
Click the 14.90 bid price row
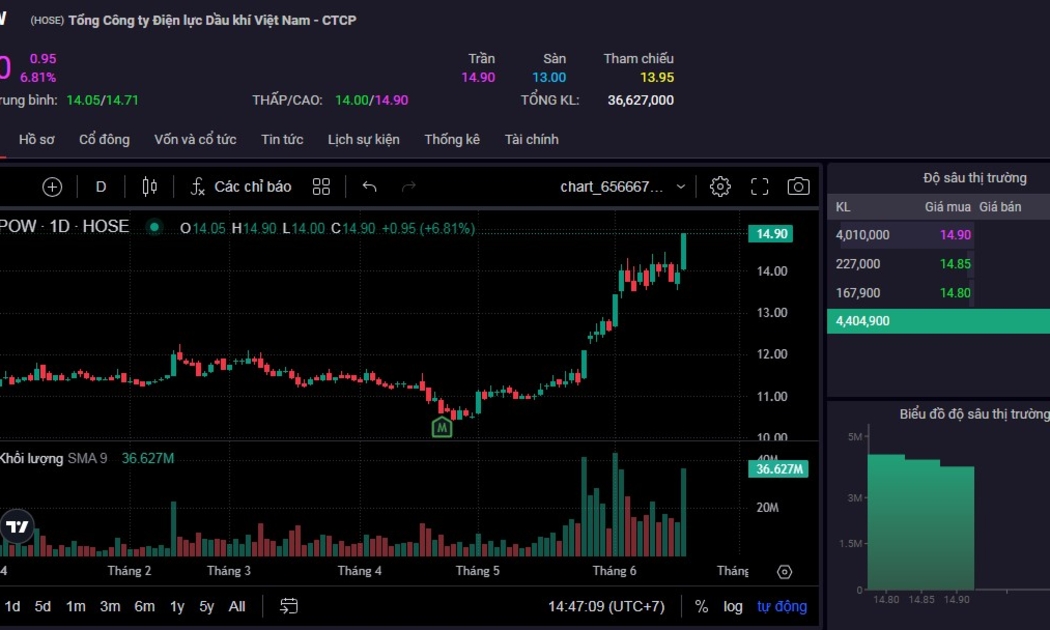954,235
